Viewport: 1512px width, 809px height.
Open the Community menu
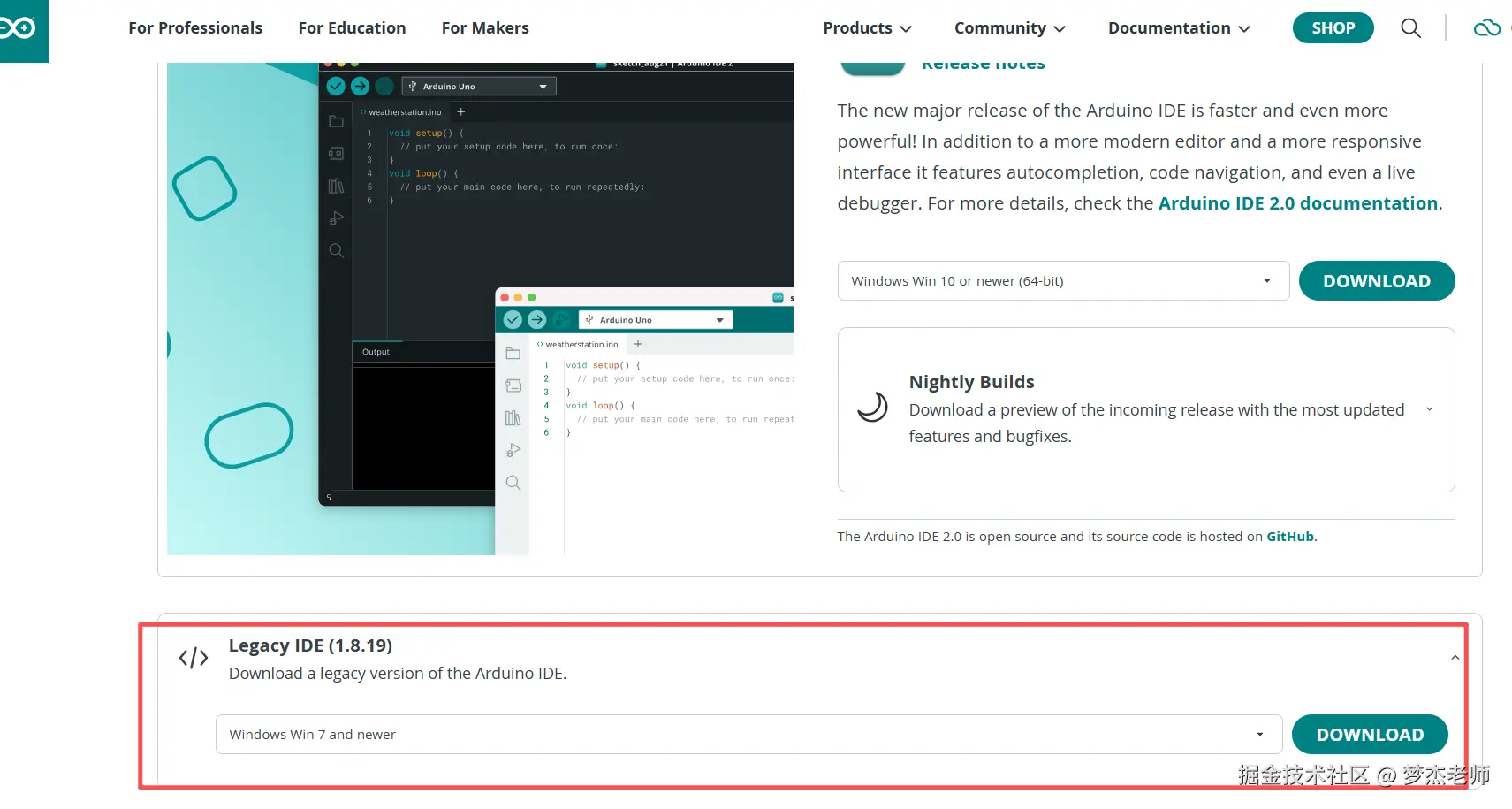click(1009, 28)
